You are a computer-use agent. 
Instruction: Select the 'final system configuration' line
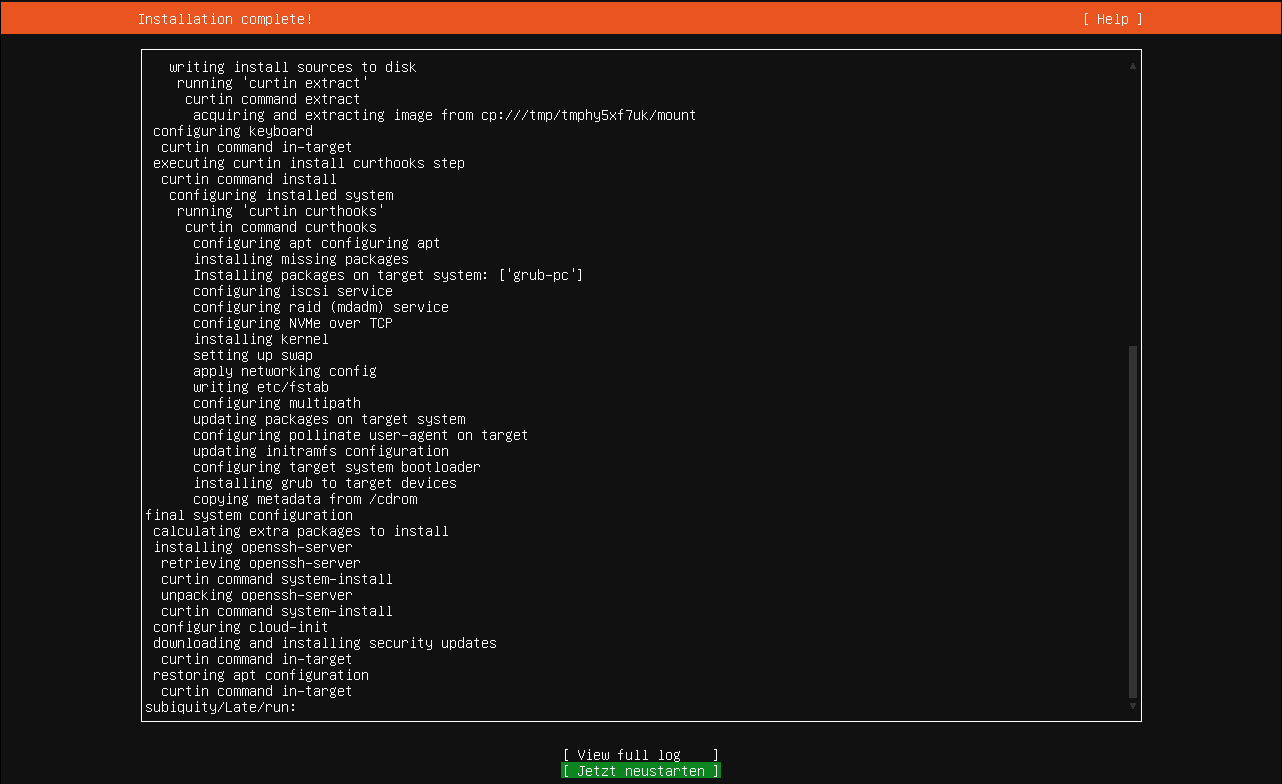[x=250, y=514]
